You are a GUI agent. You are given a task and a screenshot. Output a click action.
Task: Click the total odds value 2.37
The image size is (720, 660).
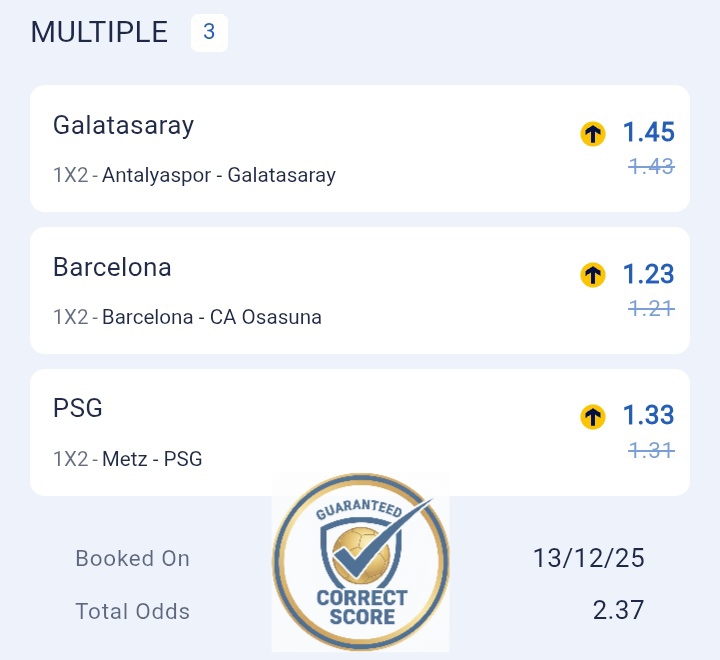[618, 609]
